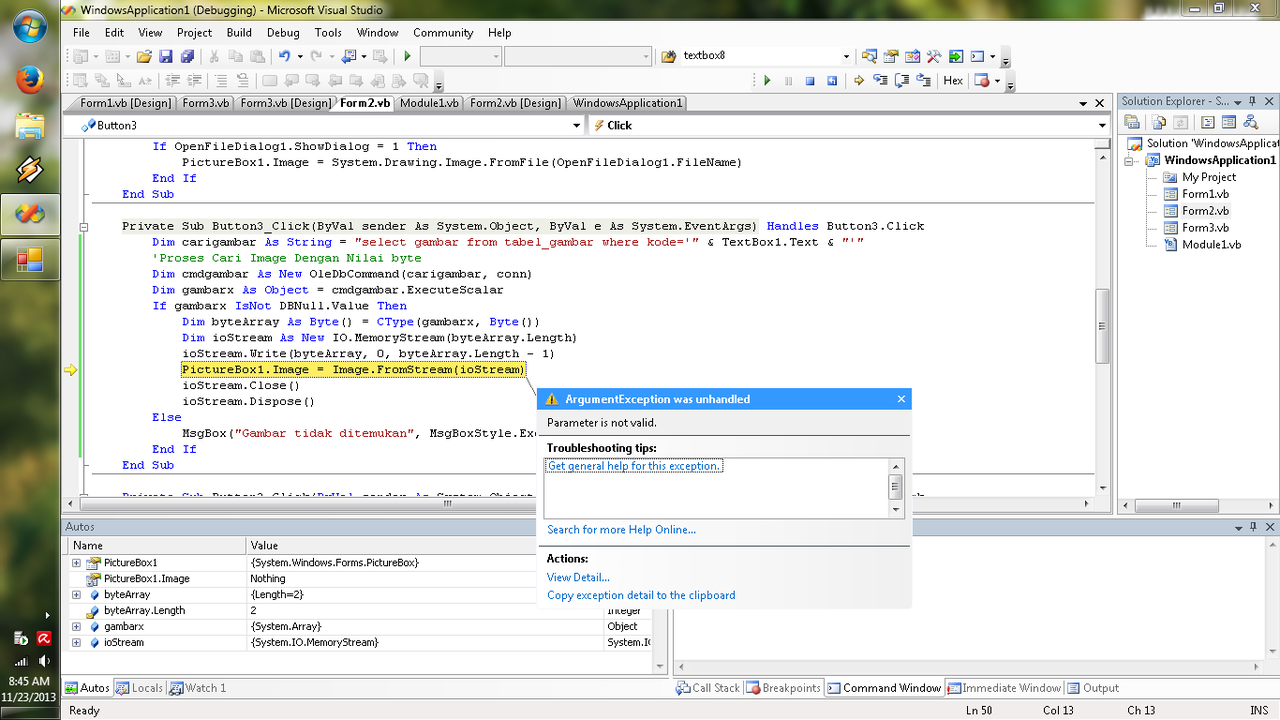Expand the byteArray row in Autos
This screenshot has width=1280, height=720.
pyautogui.click(x=76, y=595)
